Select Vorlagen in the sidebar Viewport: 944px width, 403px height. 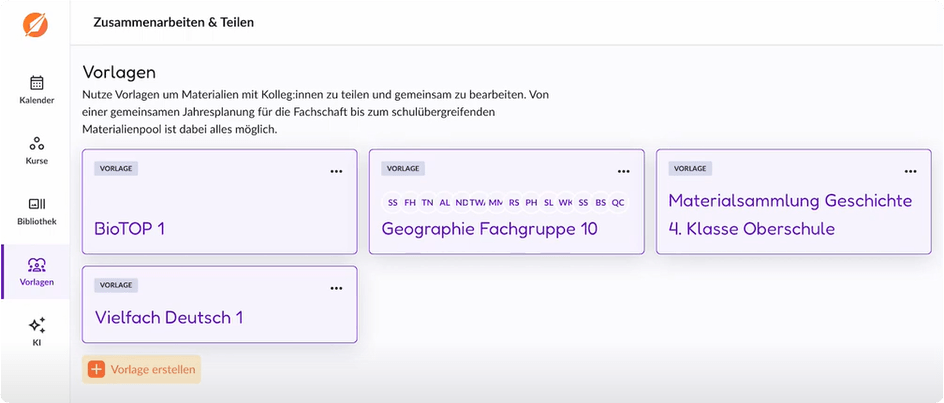(36, 271)
